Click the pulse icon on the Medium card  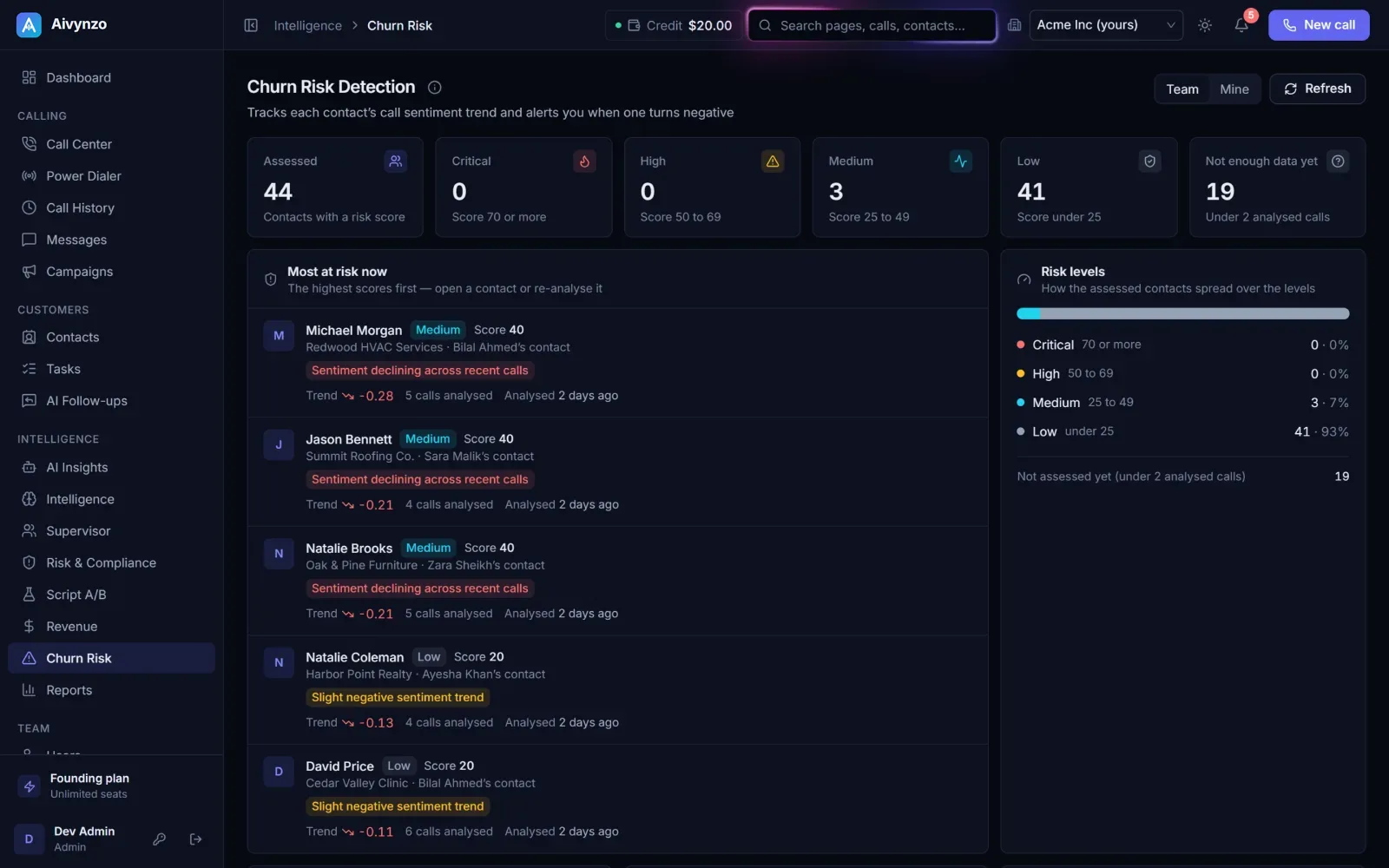click(961, 161)
